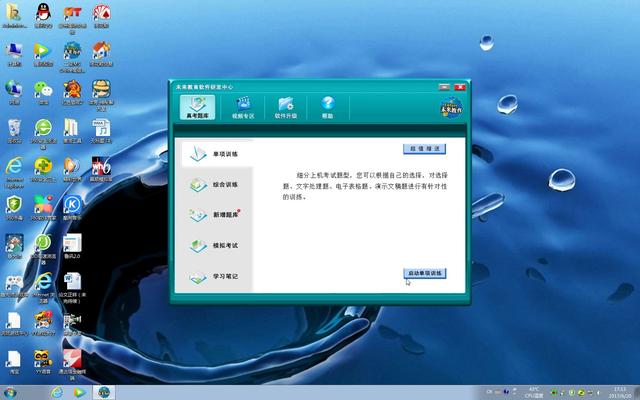Open the WeChat desktop icon

tap(43, 92)
